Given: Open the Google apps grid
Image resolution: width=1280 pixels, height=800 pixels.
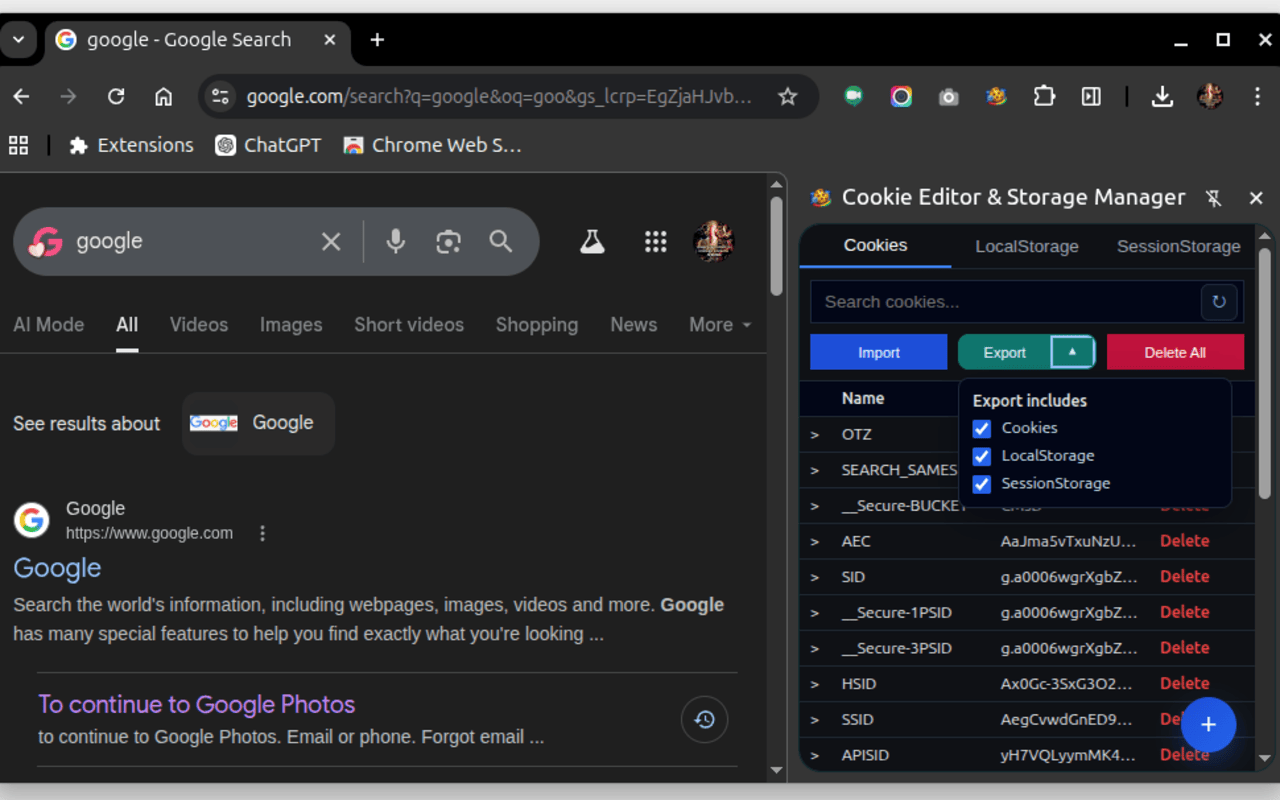Looking at the screenshot, I should pos(655,241).
